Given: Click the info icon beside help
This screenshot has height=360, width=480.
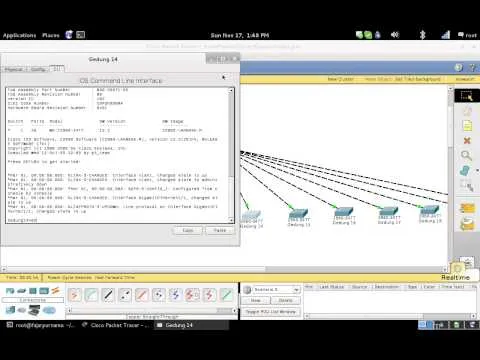Looking at the screenshot, I should click(459, 68).
